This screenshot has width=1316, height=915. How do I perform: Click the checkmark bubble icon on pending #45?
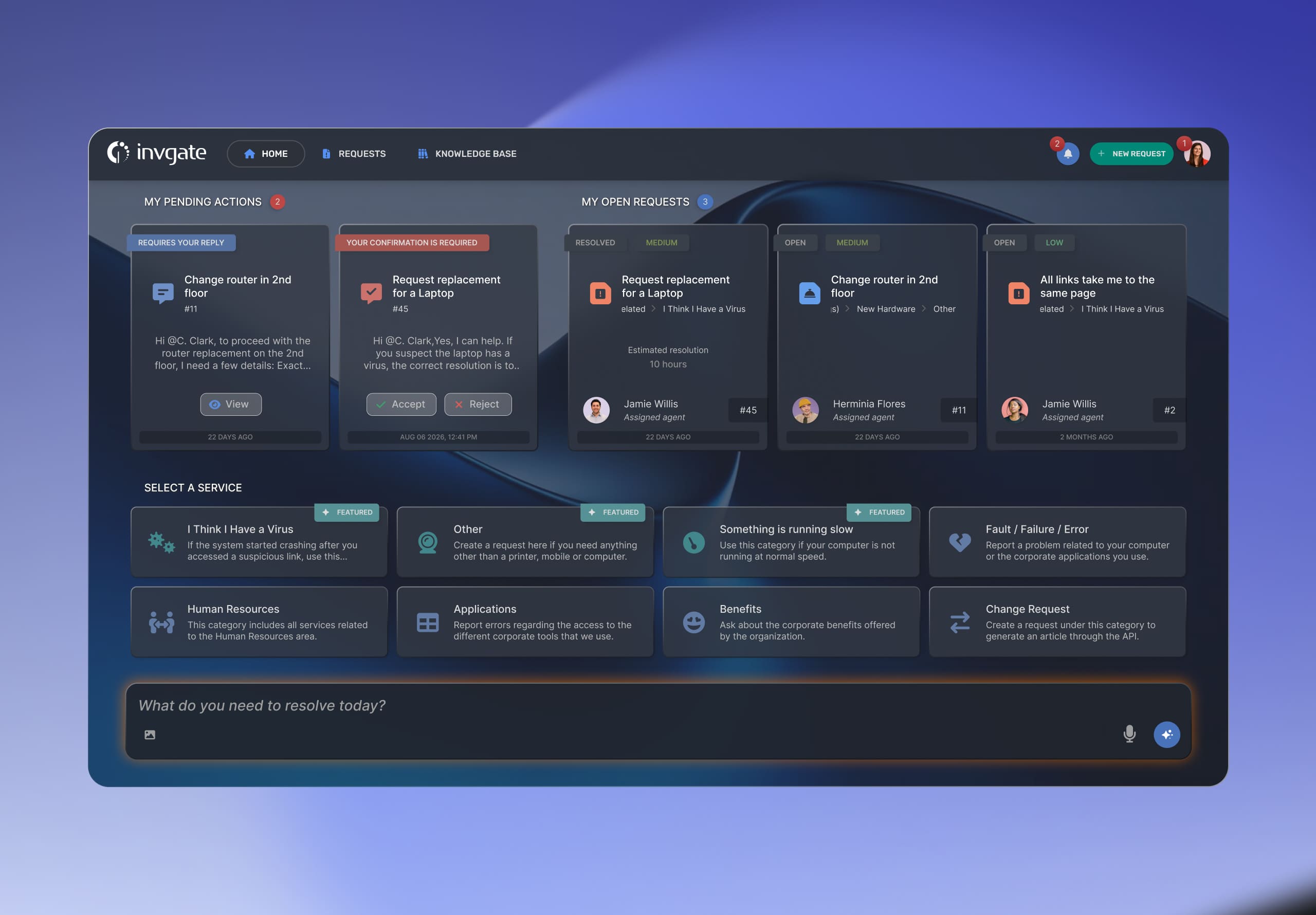tap(372, 294)
